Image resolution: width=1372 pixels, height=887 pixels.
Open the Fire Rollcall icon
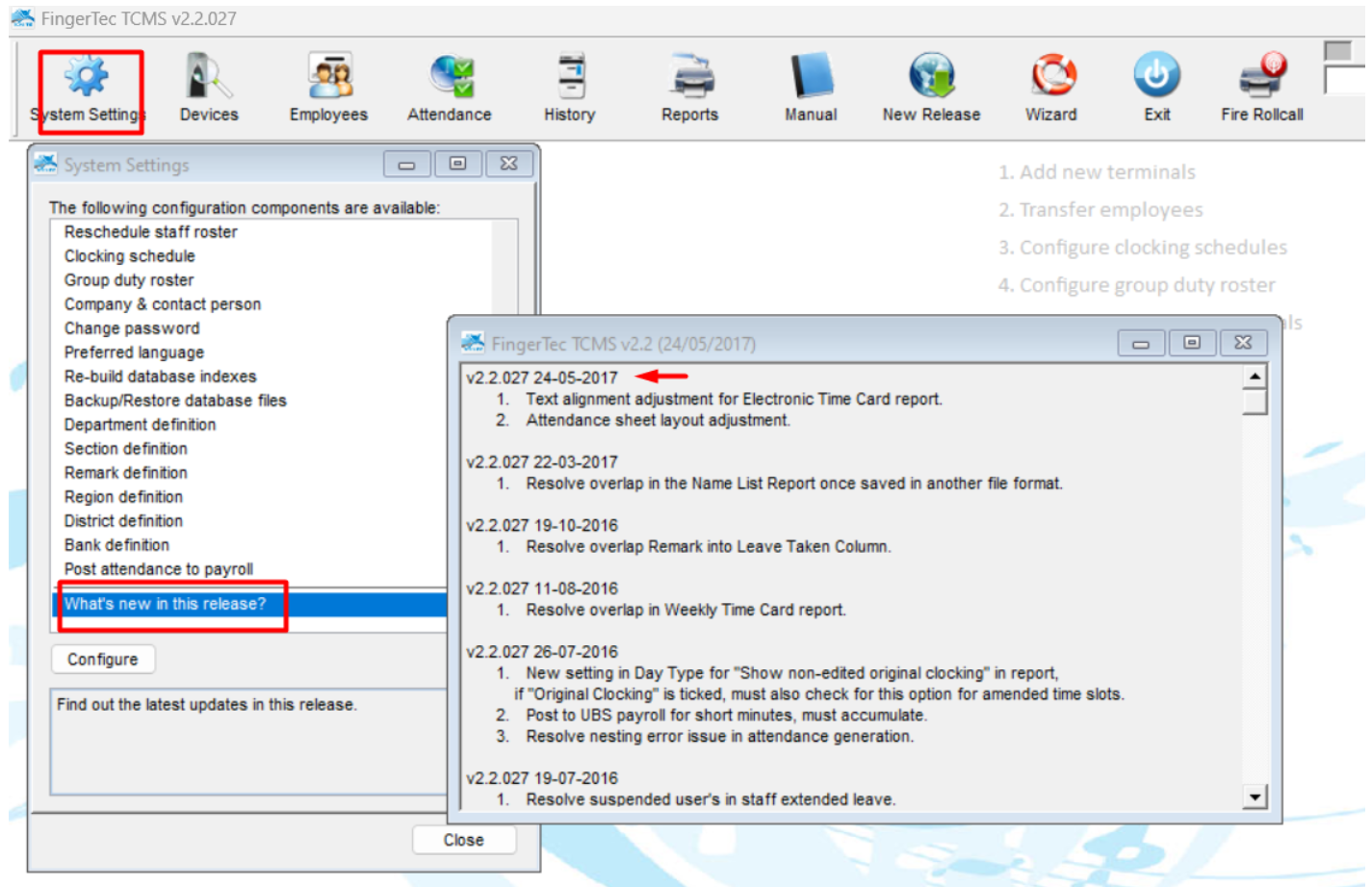point(1263,76)
